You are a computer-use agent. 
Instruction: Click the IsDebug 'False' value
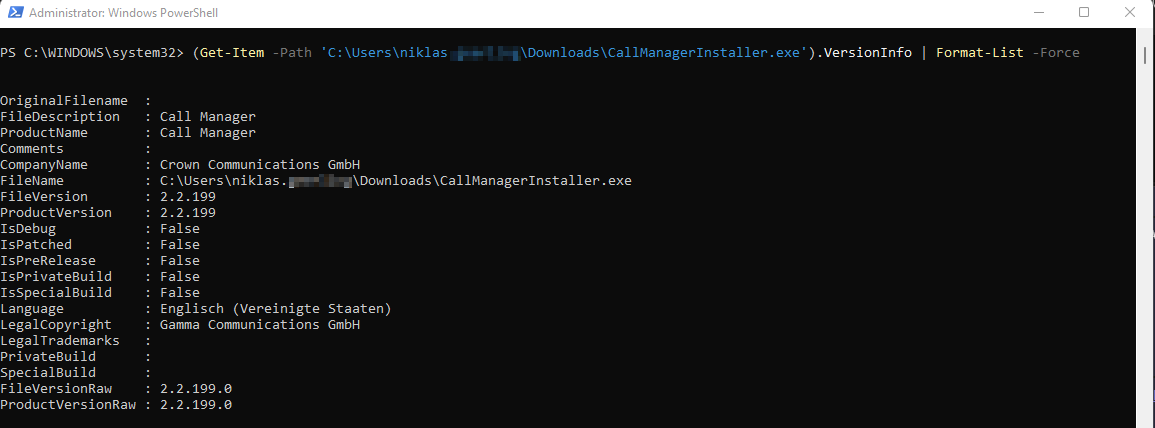click(179, 229)
